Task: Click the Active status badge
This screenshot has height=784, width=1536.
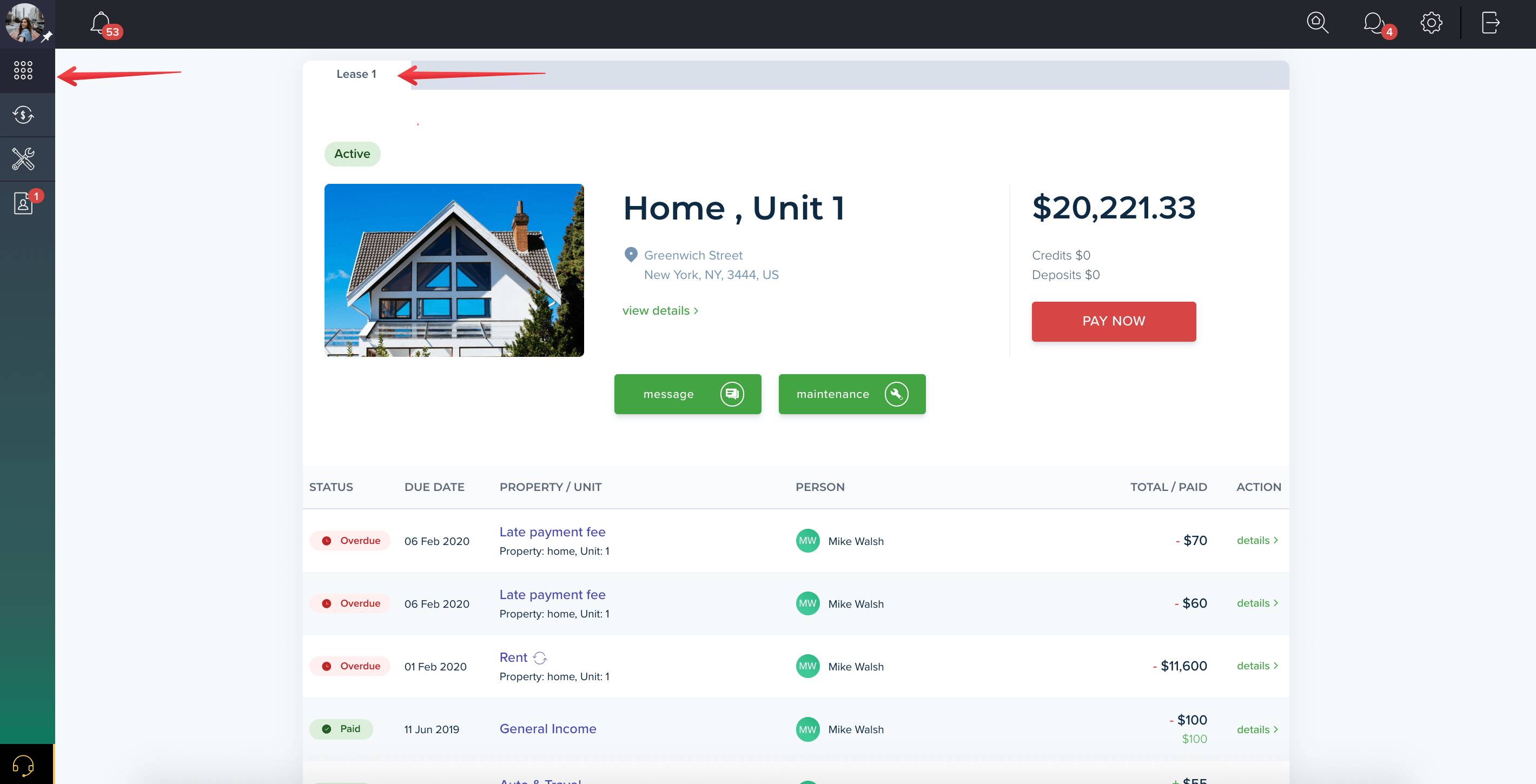Action: coord(352,154)
